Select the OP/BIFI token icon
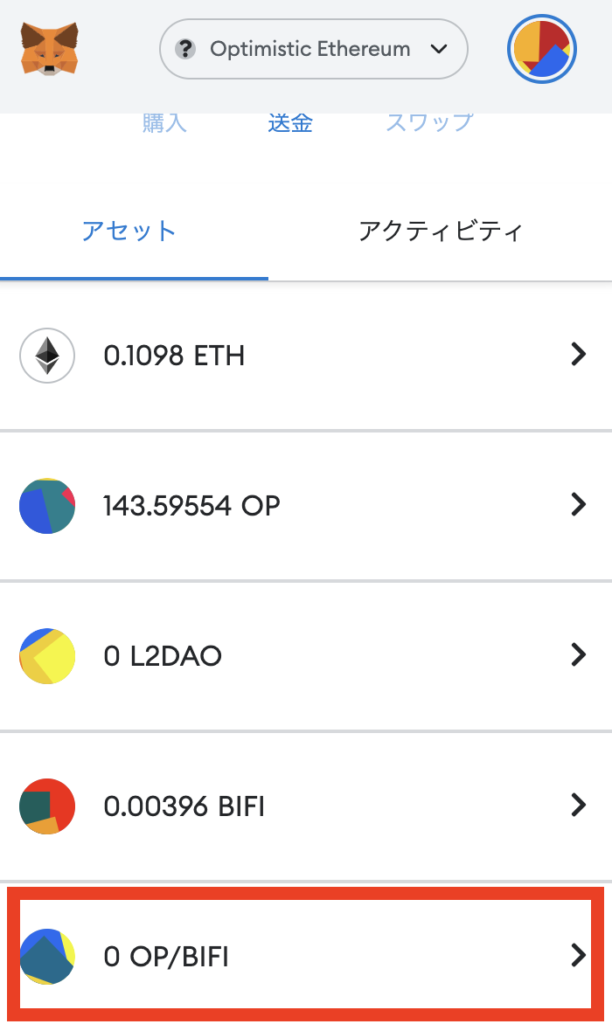The width and height of the screenshot is (612, 1024). 47,956
